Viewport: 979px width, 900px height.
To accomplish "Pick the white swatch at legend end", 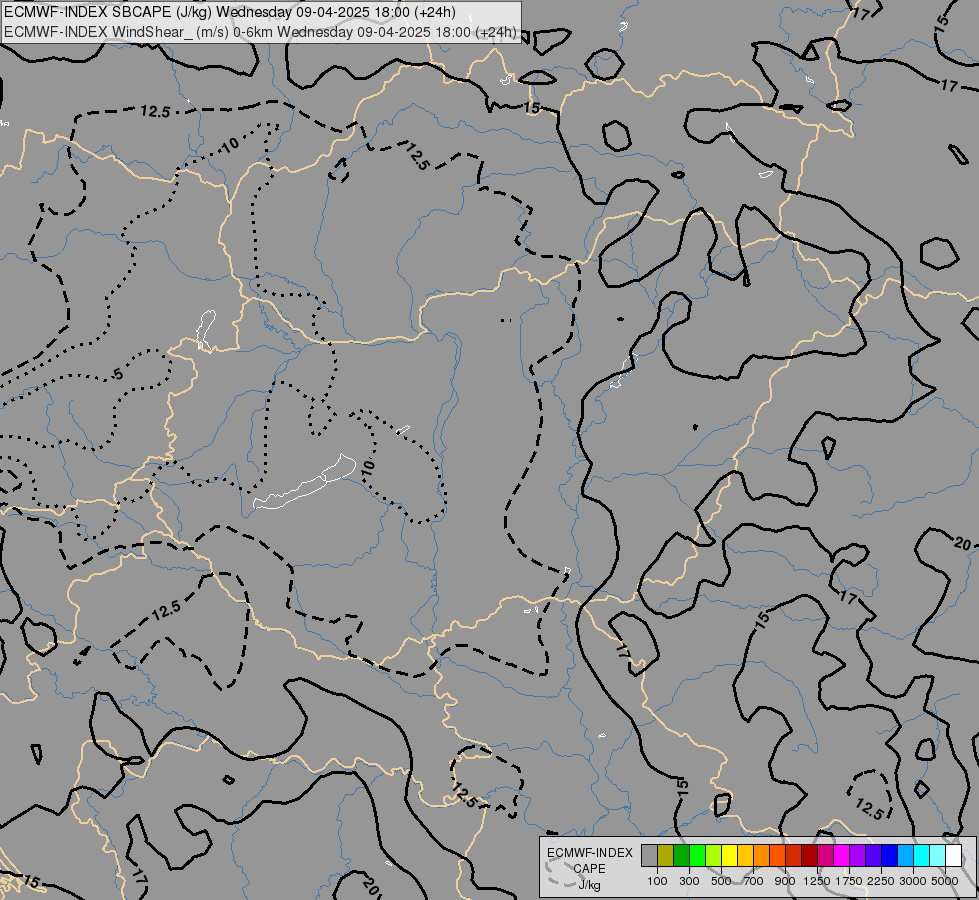I will [953, 856].
